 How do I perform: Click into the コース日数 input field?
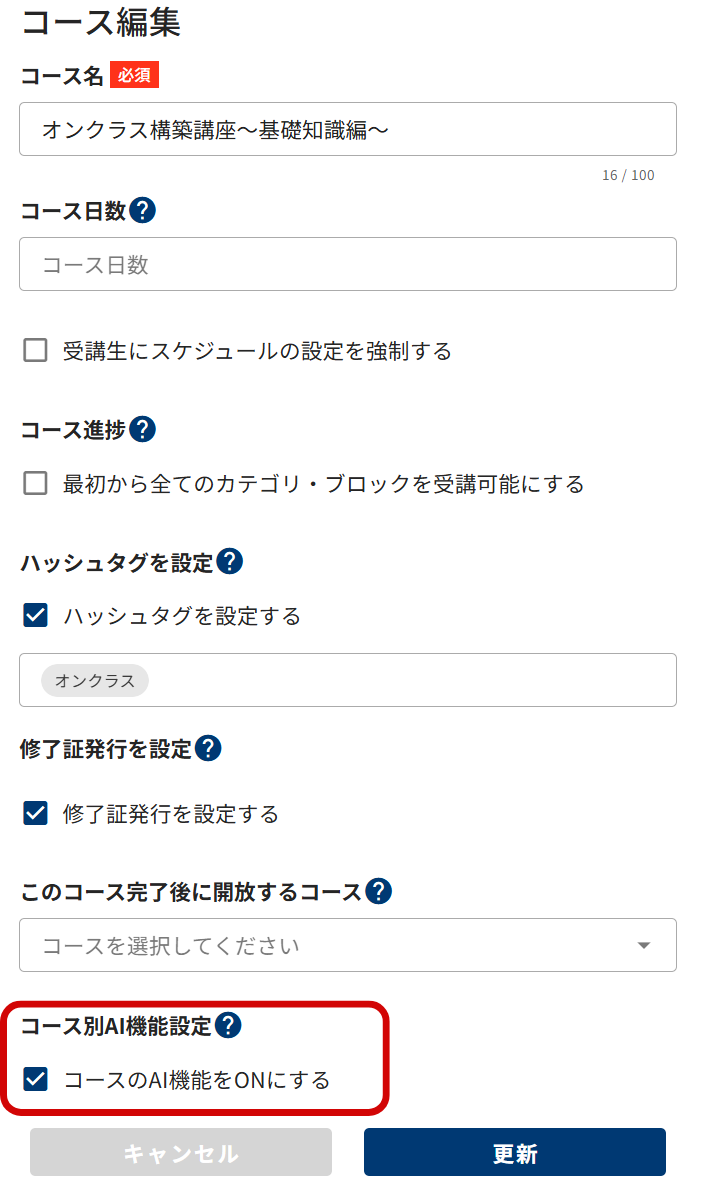pos(348,264)
